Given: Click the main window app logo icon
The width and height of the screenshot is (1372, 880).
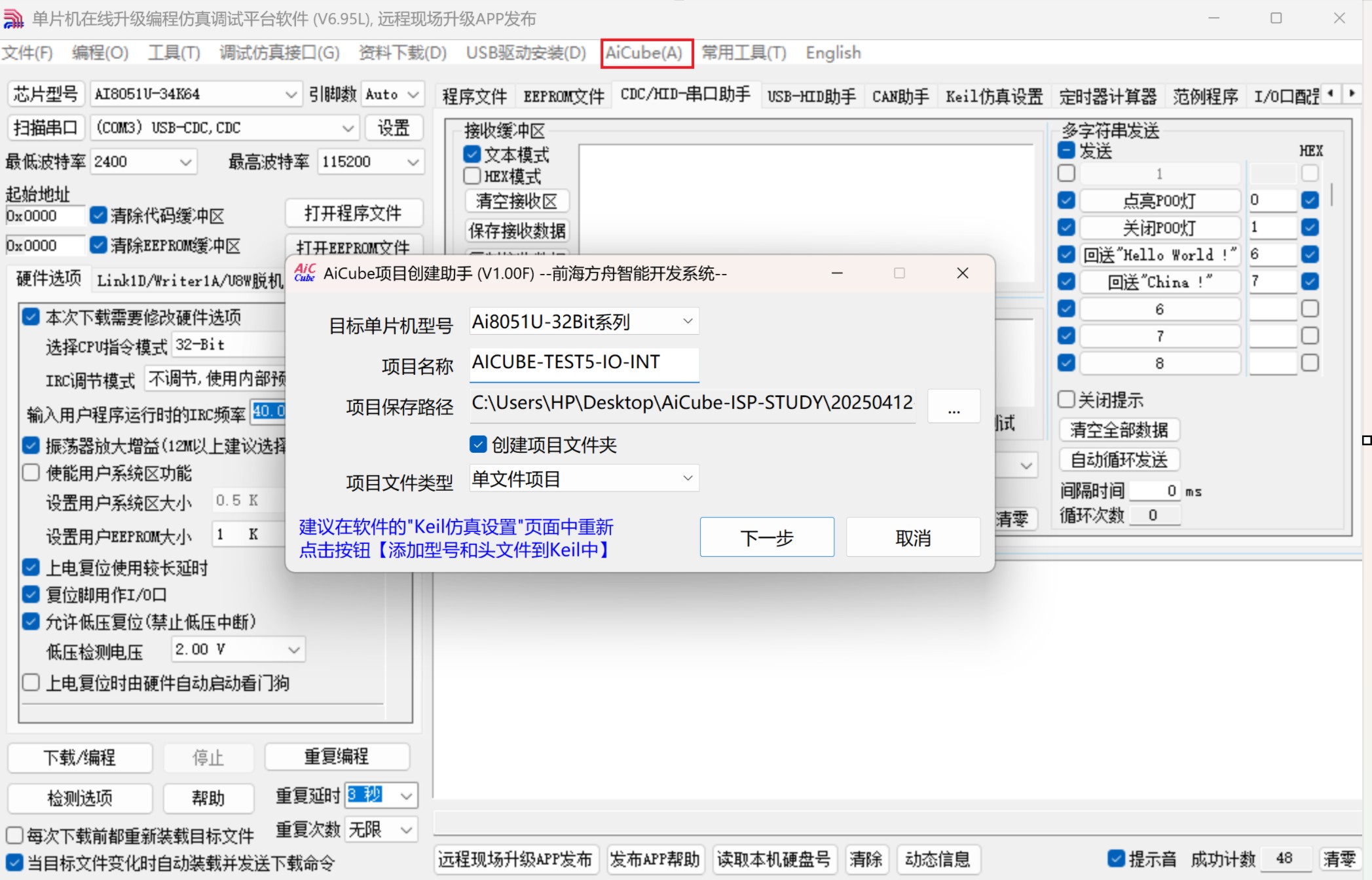Looking at the screenshot, I should point(13,19).
